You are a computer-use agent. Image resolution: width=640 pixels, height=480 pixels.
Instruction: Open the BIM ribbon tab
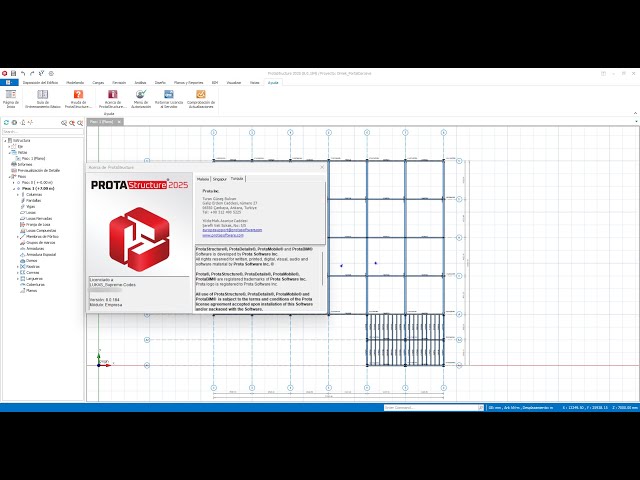tap(215, 83)
